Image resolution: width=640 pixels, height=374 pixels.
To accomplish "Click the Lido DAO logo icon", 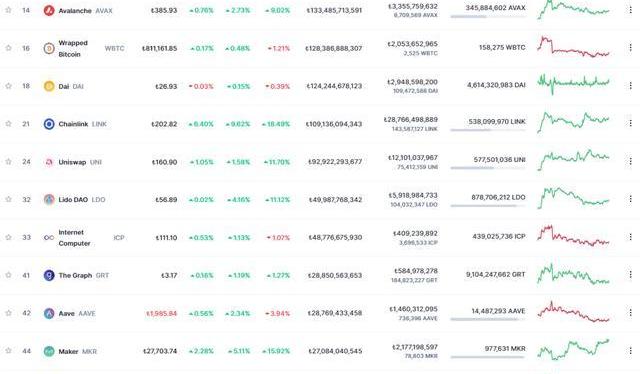I will 49,200.
